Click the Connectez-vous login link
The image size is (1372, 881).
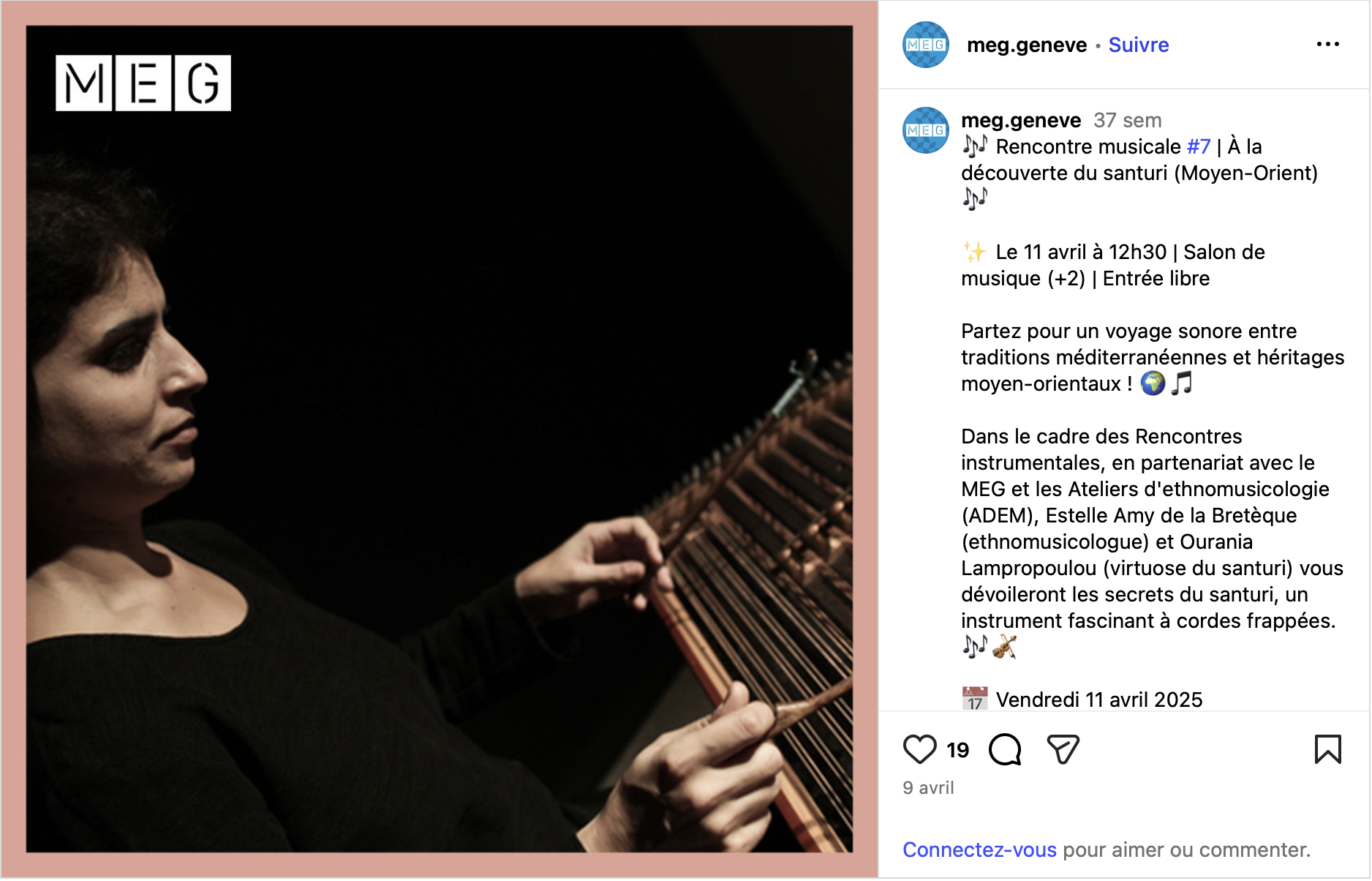[x=979, y=850]
